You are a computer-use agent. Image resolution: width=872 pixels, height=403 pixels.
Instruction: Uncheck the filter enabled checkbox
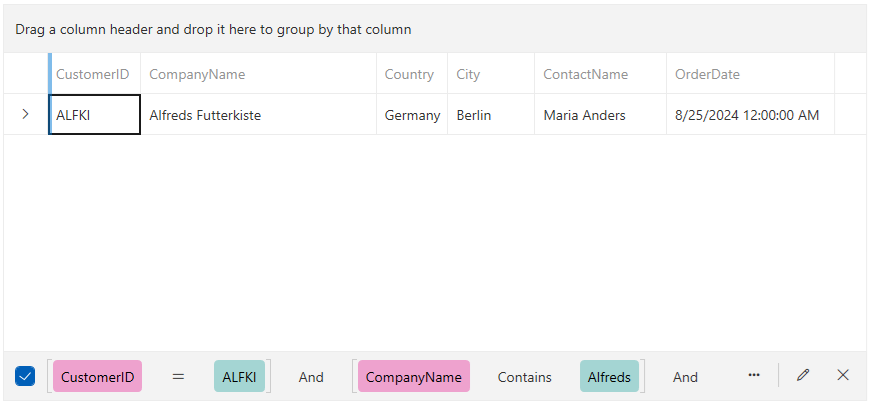click(x=26, y=376)
